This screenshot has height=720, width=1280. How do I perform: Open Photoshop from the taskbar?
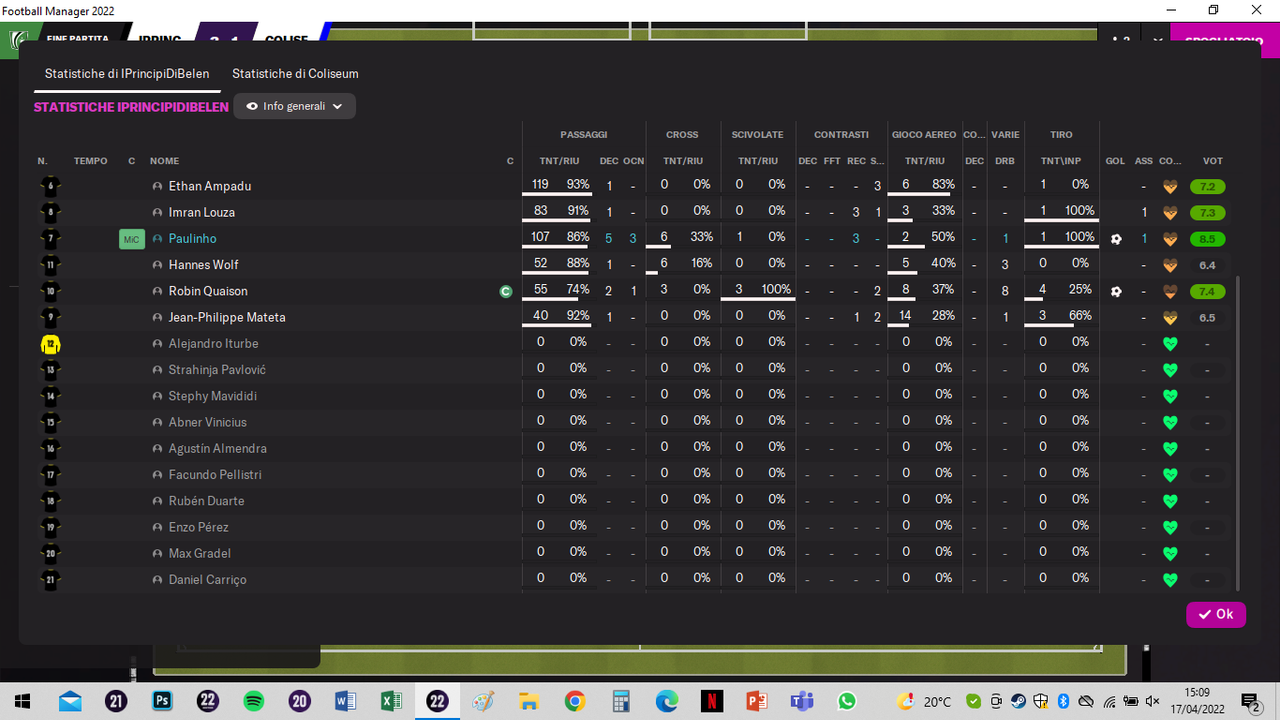tap(162, 701)
